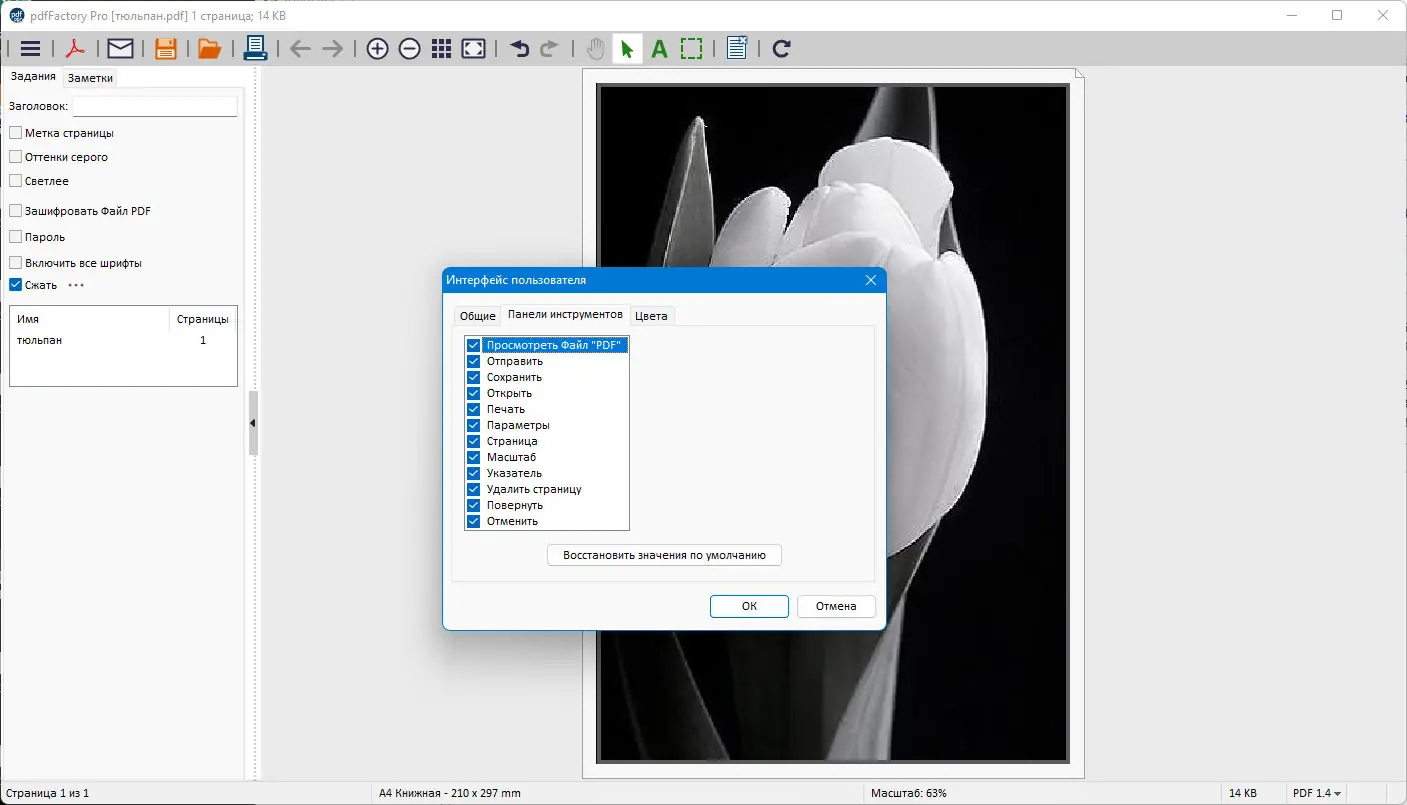This screenshot has height=805, width=1407.
Task: Select the green letter A text tool
Action: point(659,49)
